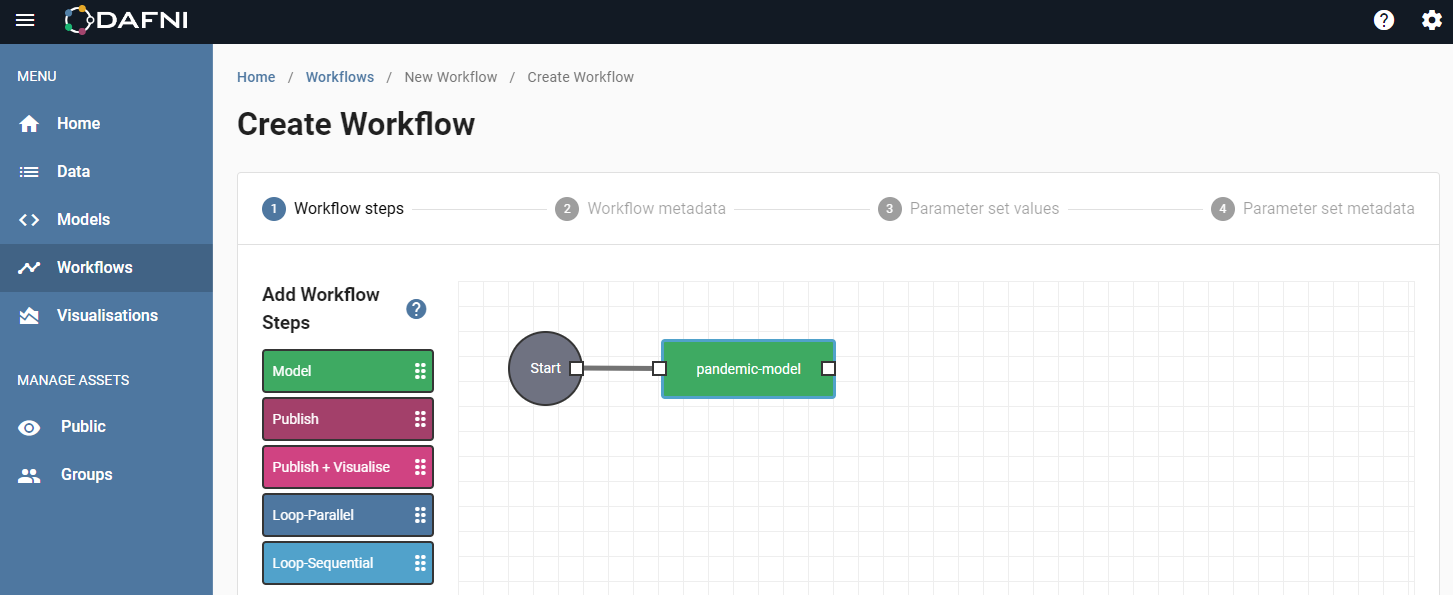
Task: Click the help question-mark icon in the top bar
Action: point(1383,19)
